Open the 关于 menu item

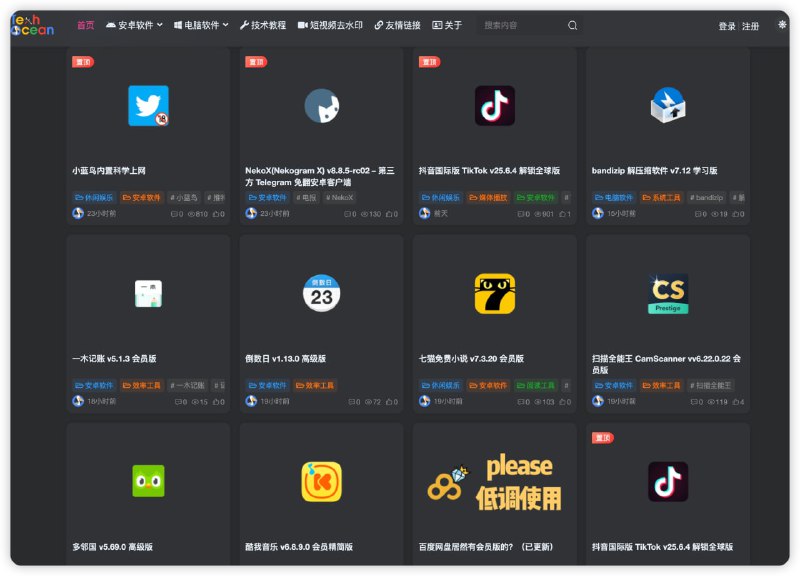pyautogui.click(x=447, y=25)
